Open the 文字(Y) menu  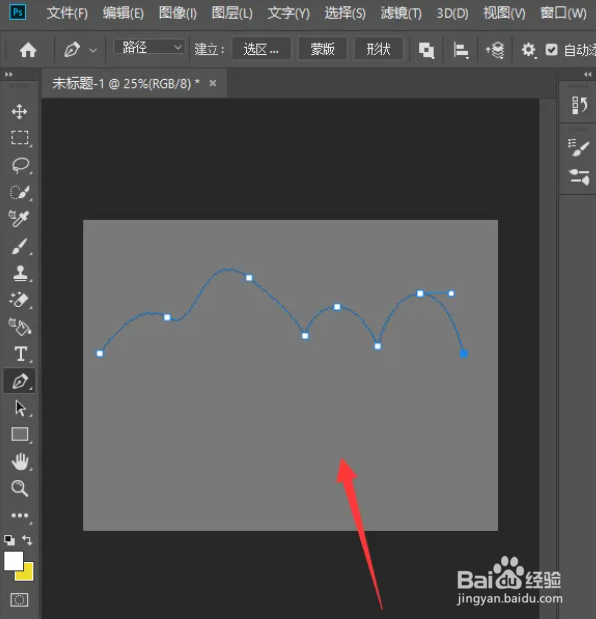click(289, 13)
